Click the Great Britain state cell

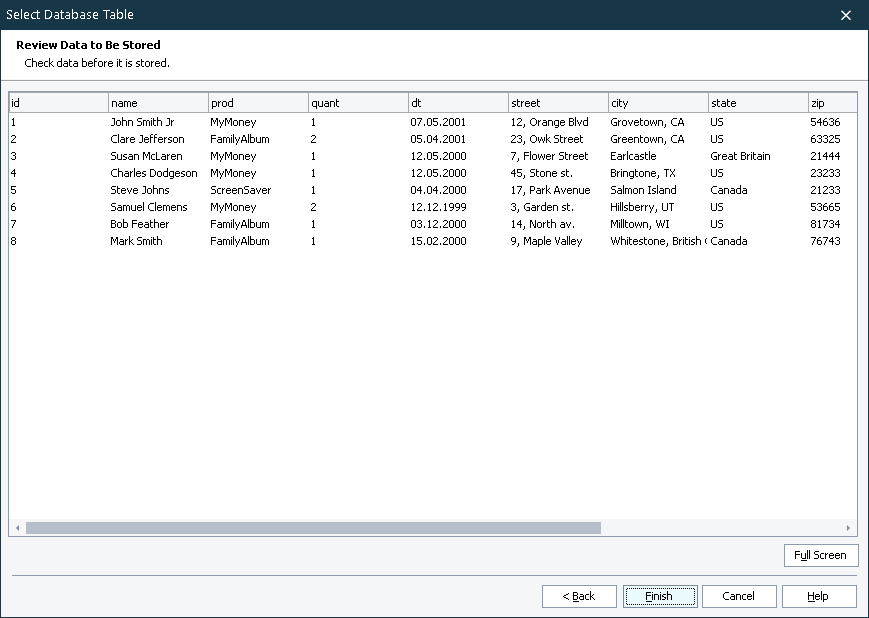tap(740, 156)
